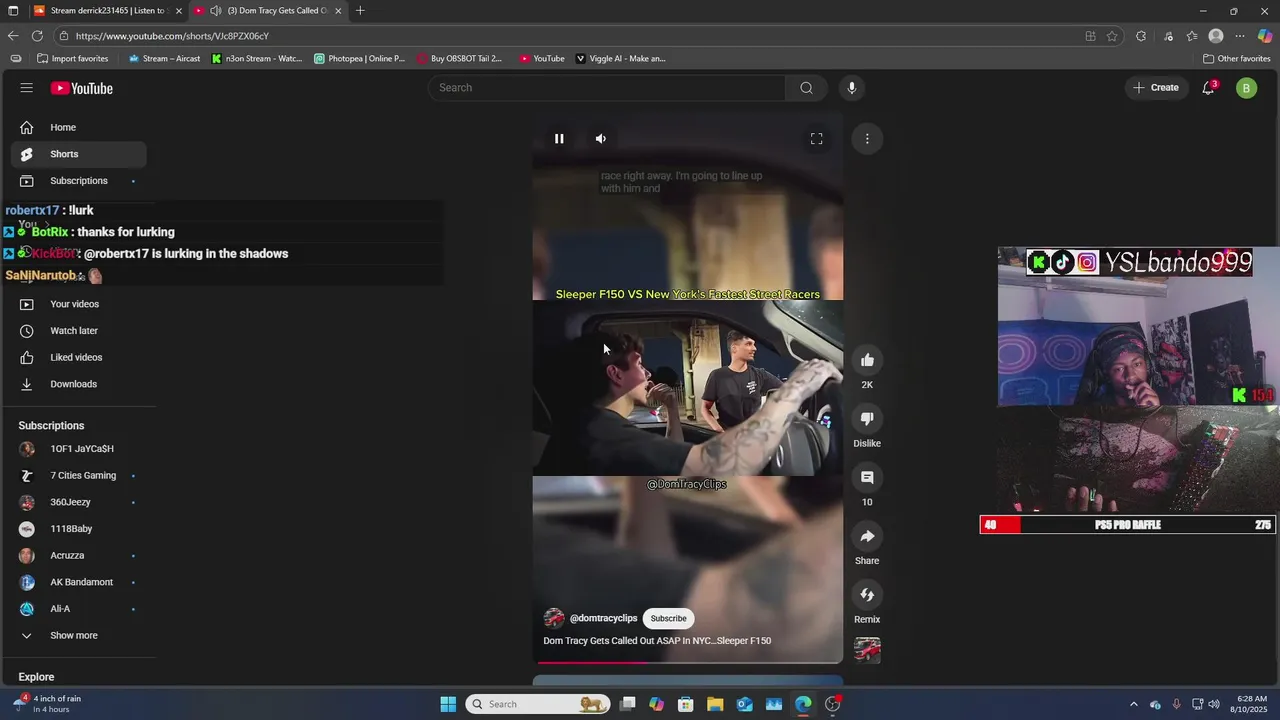1280x720 pixels.
Task: Close the Dom Tracy YouTube tab
Action: pos(338,11)
